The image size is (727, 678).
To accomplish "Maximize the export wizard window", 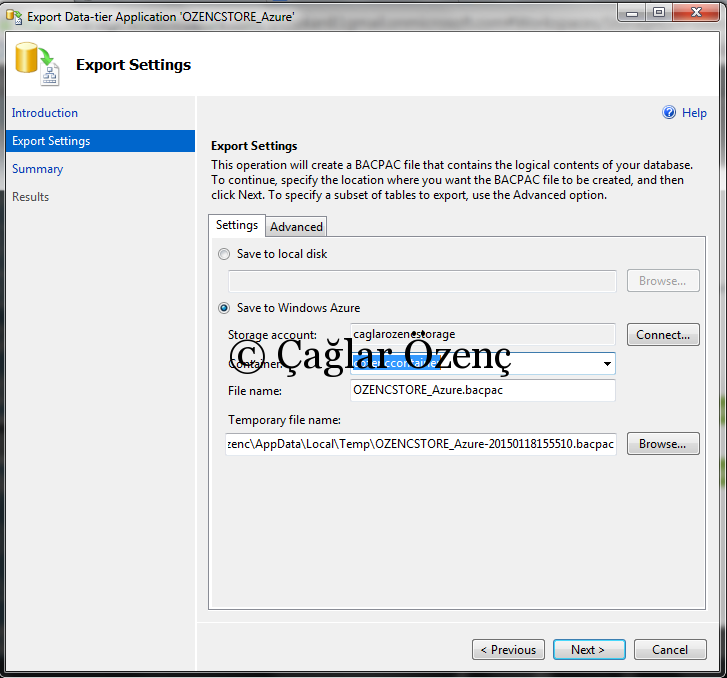I will (x=659, y=12).
